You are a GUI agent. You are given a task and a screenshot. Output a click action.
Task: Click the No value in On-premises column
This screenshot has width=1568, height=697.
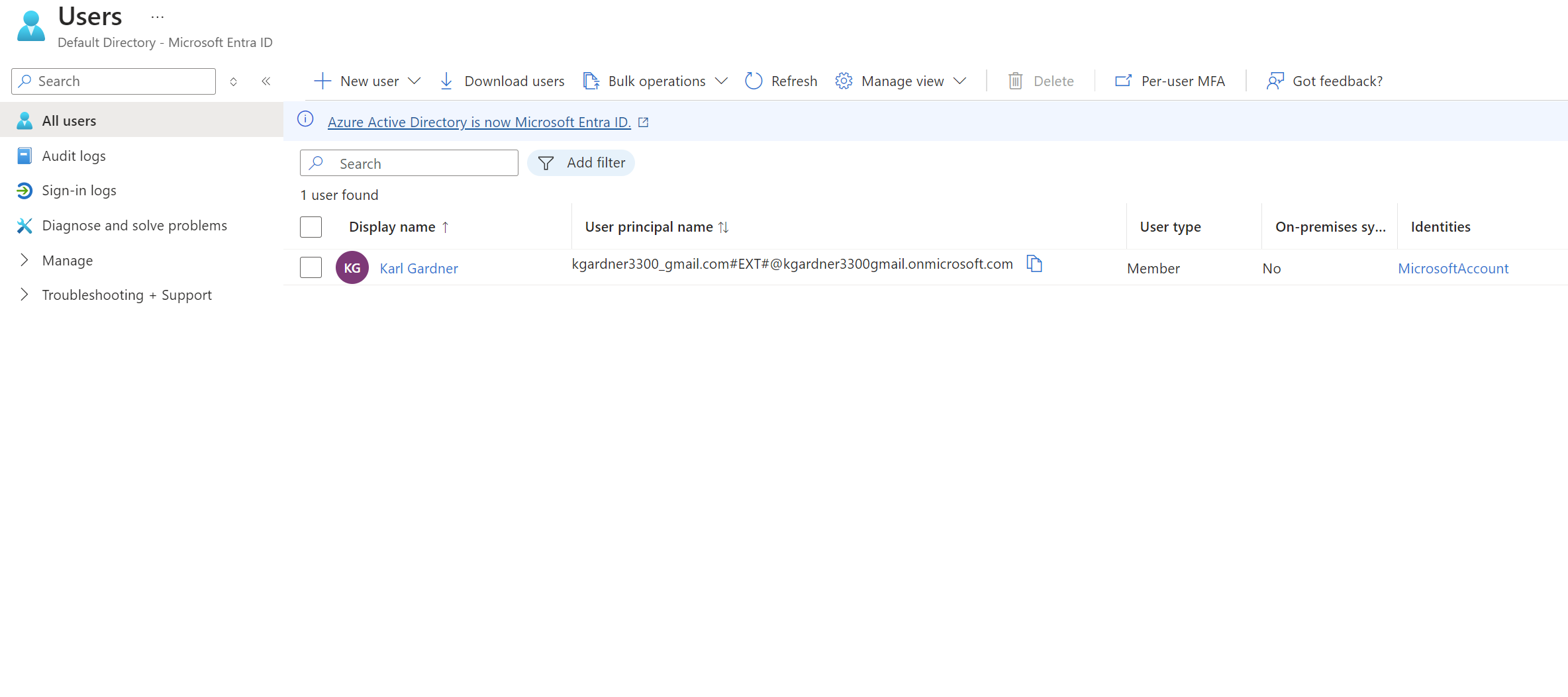[x=1271, y=268]
